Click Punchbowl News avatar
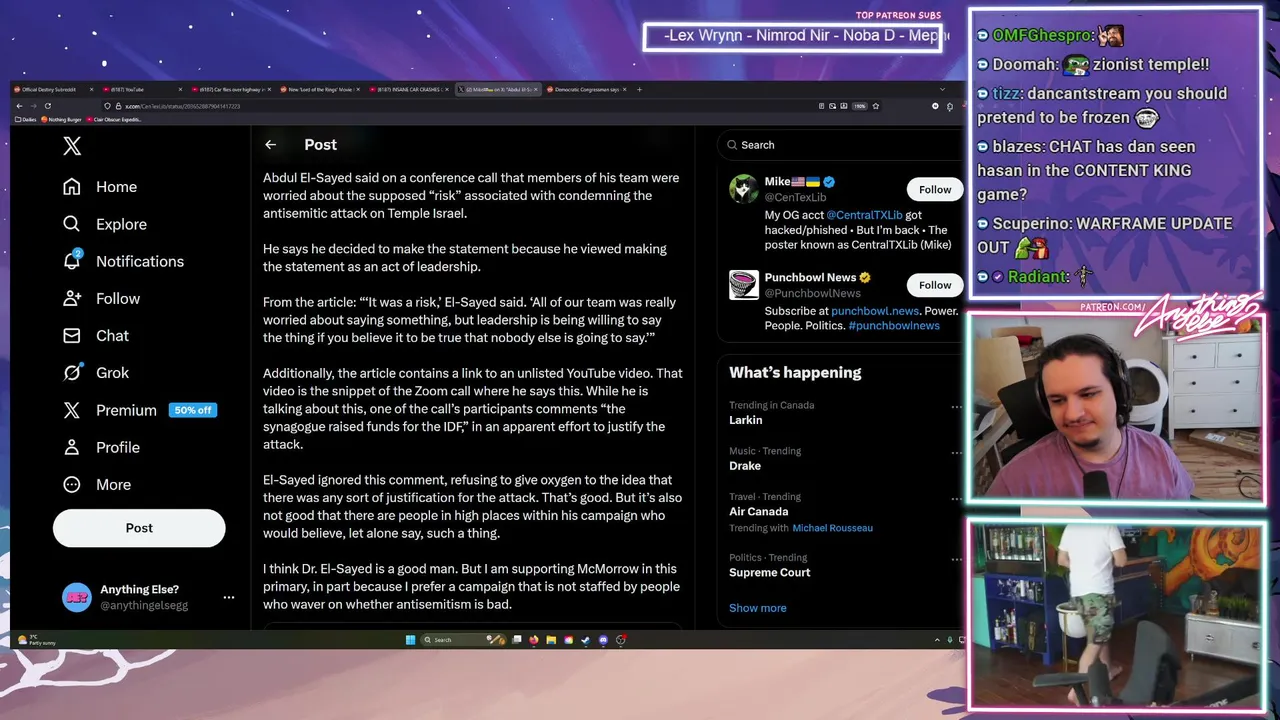1280x720 pixels. tap(743, 285)
